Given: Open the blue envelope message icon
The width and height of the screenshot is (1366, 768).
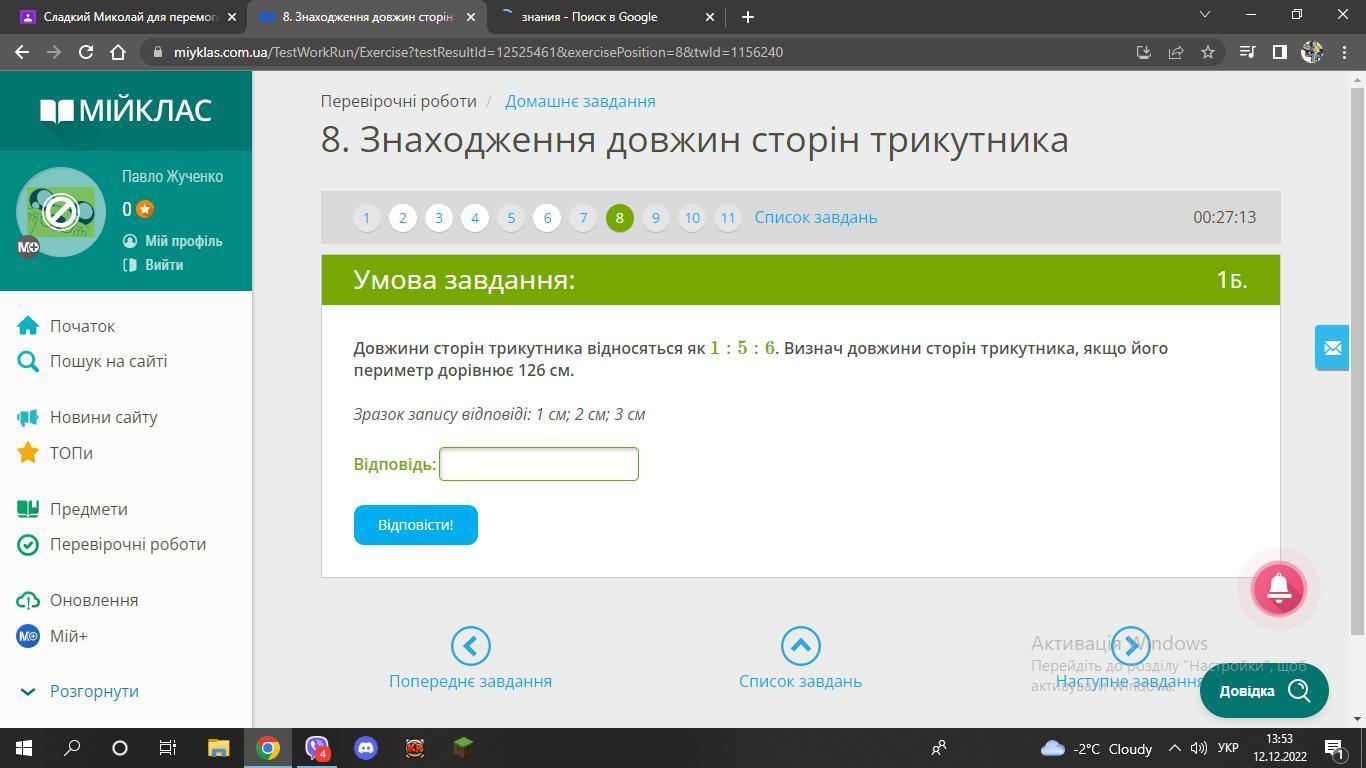Looking at the screenshot, I should [1331, 348].
